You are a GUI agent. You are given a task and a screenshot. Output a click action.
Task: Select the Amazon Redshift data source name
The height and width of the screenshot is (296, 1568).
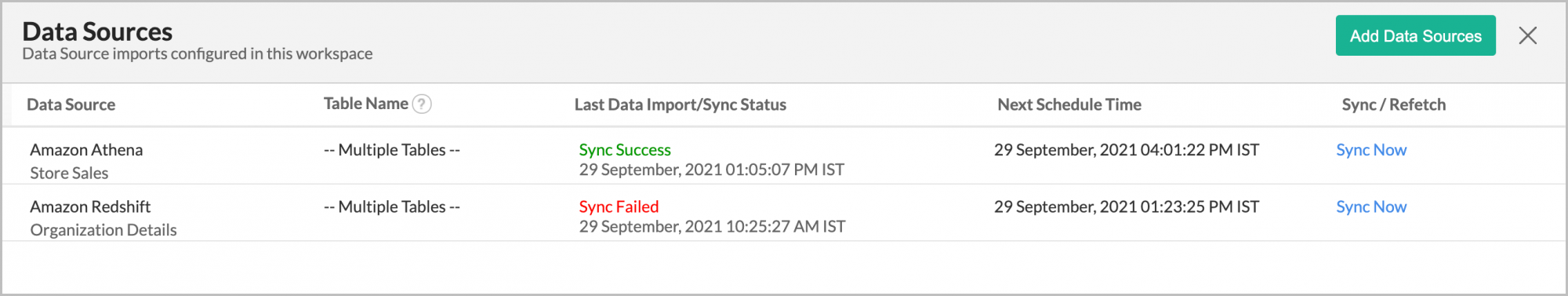point(90,206)
